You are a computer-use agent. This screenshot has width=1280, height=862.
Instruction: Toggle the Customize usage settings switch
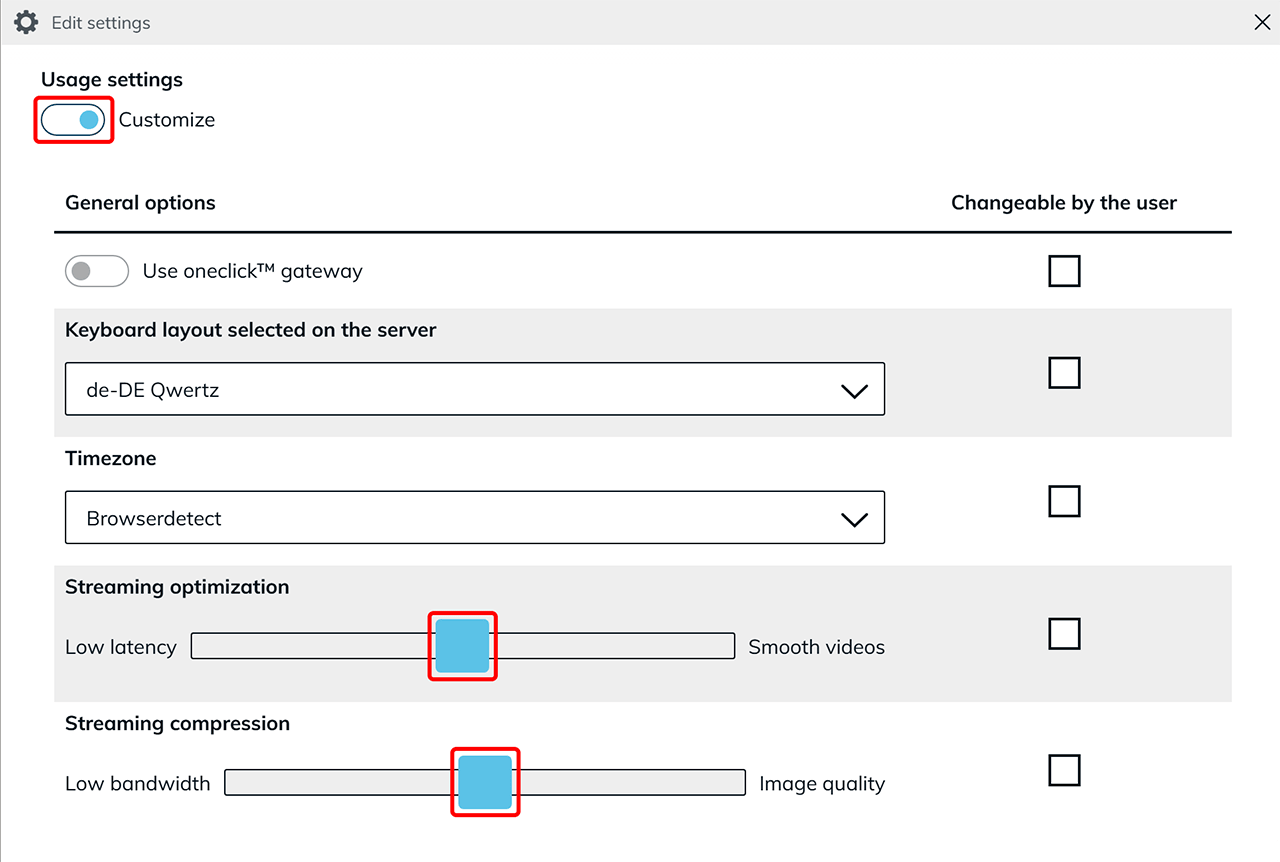click(x=73, y=120)
